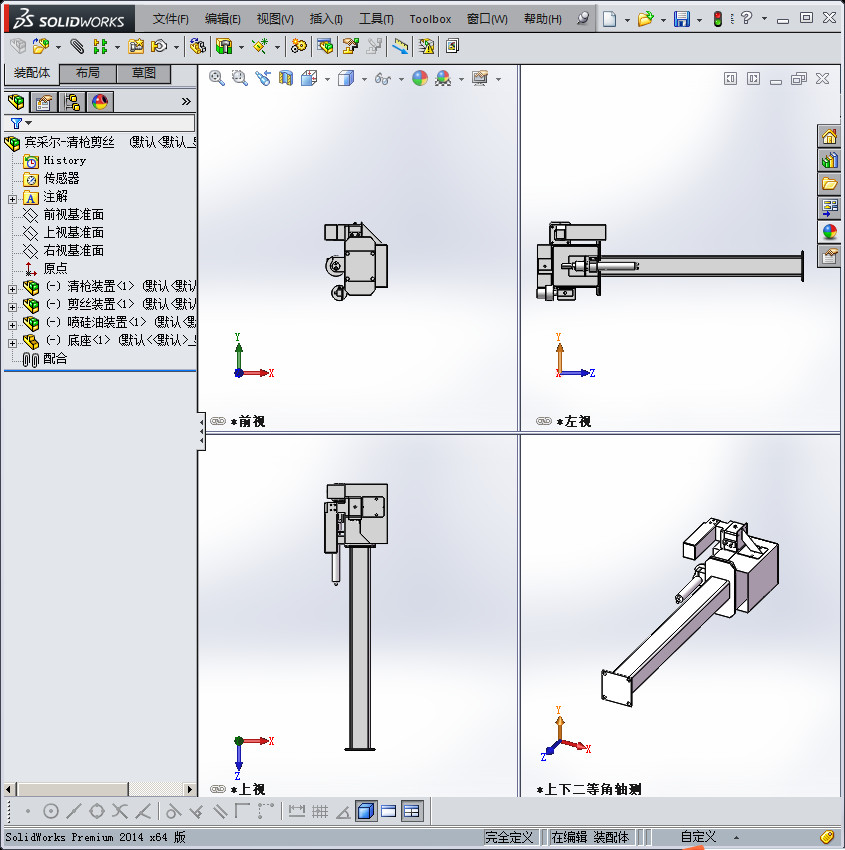Screen dimensions: 845x850
Task: Open the View Orientation dropdown arrow
Action: (x=327, y=80)
